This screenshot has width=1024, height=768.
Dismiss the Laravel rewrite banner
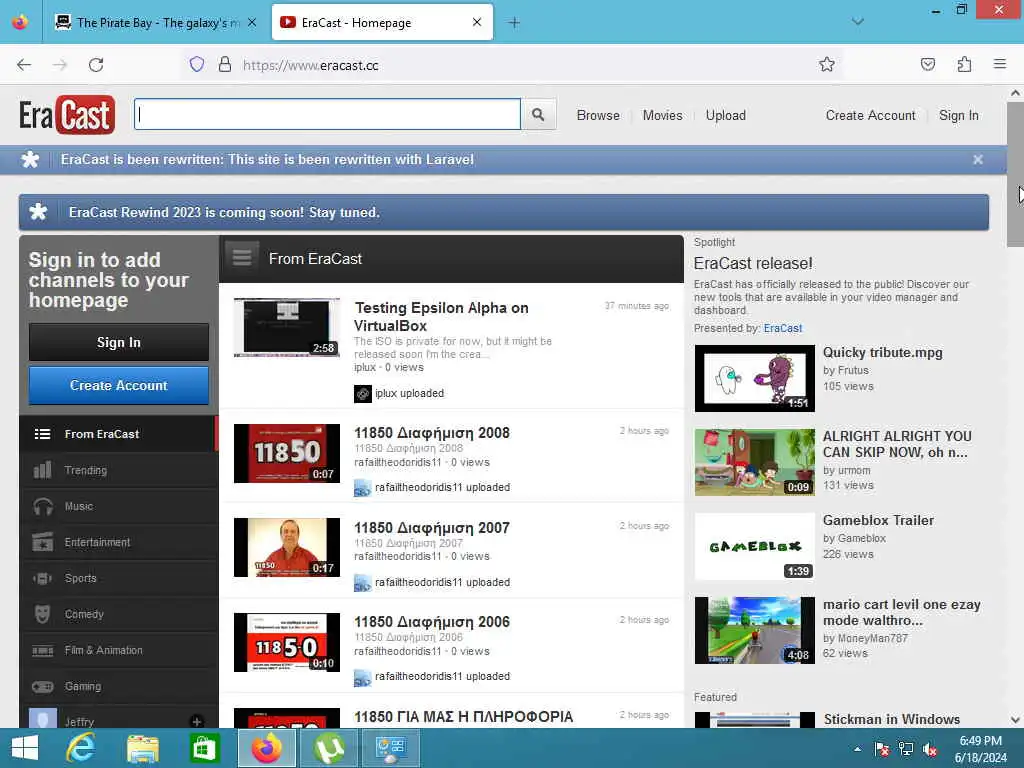click(x=978, y=160)
